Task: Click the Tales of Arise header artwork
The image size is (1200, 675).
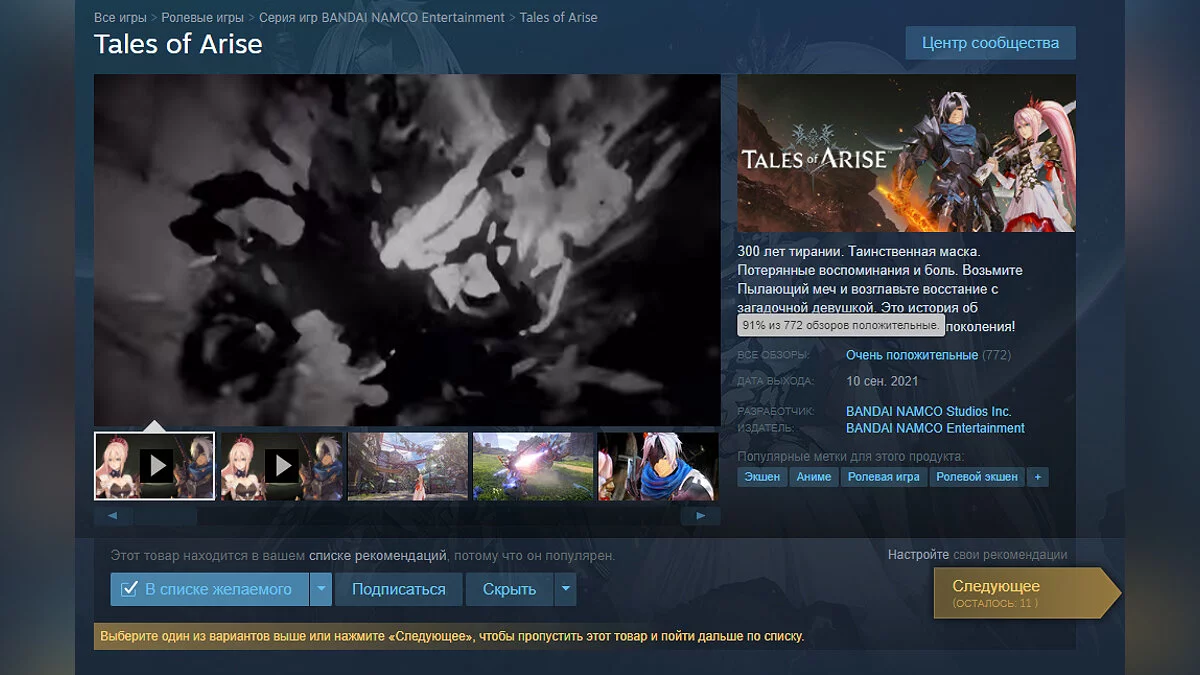Action: [906, 153]
